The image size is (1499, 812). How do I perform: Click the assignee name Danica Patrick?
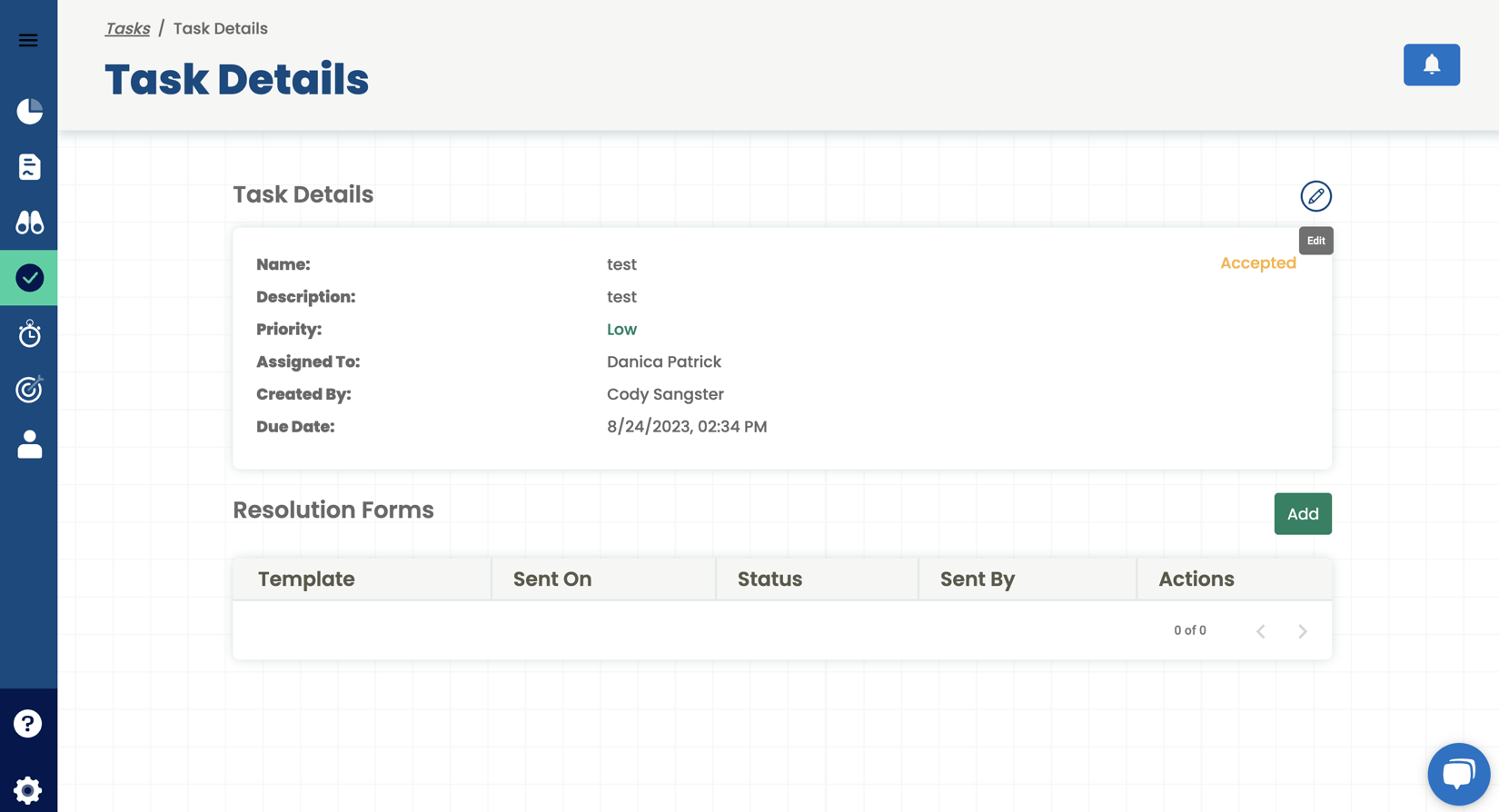[x=664, y=362]
